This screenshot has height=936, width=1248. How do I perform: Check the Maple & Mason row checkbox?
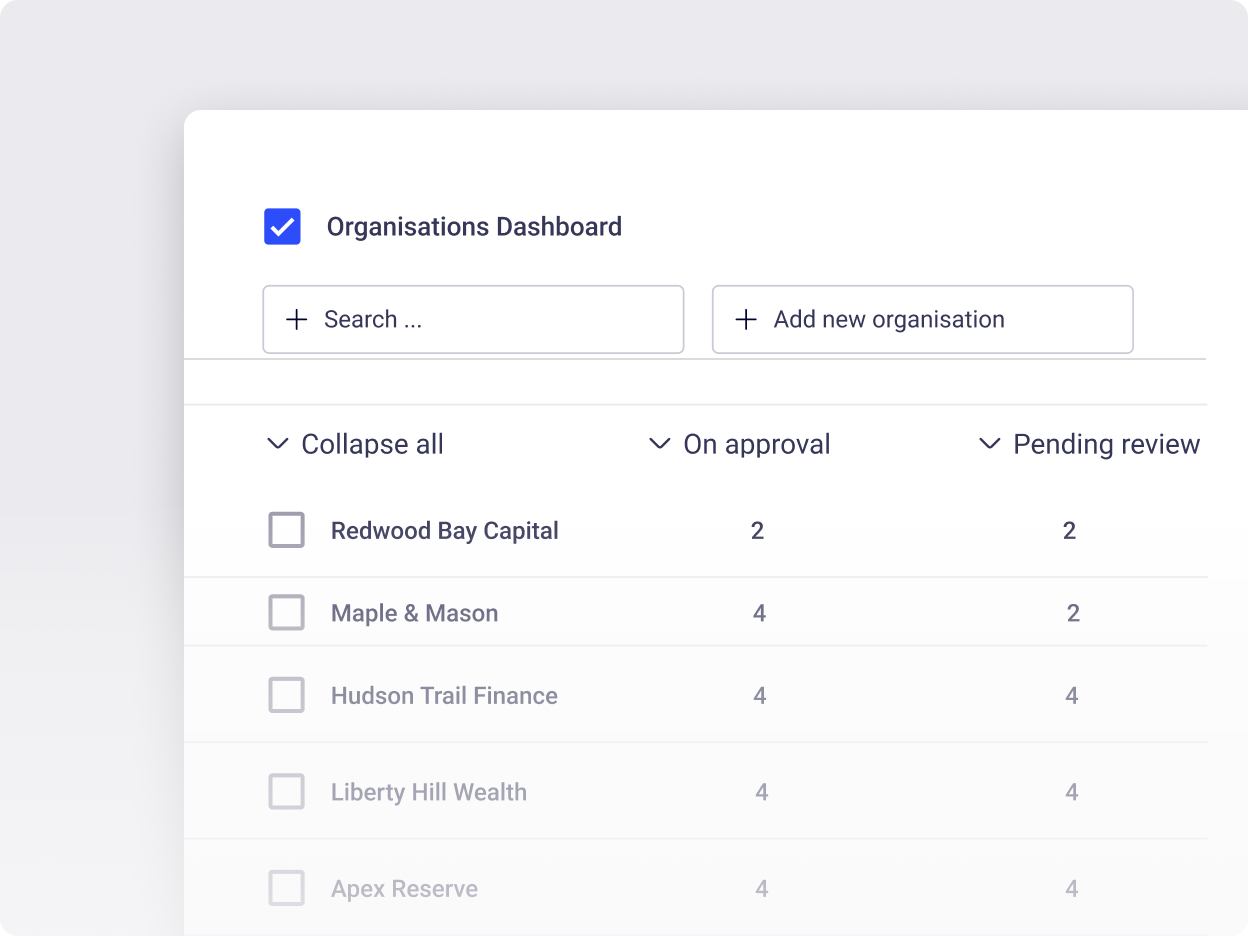click(286, 612)
